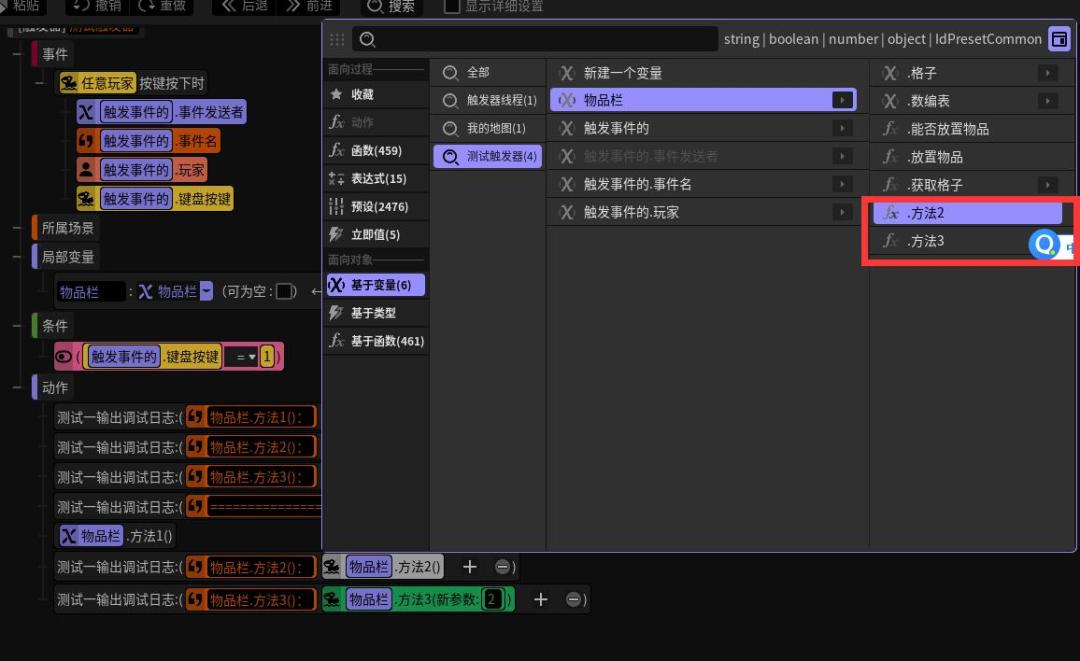The image size is (1080, 661).
Task: Choose 我的地图(1) scope filter
Action: [x=488, y=129]
